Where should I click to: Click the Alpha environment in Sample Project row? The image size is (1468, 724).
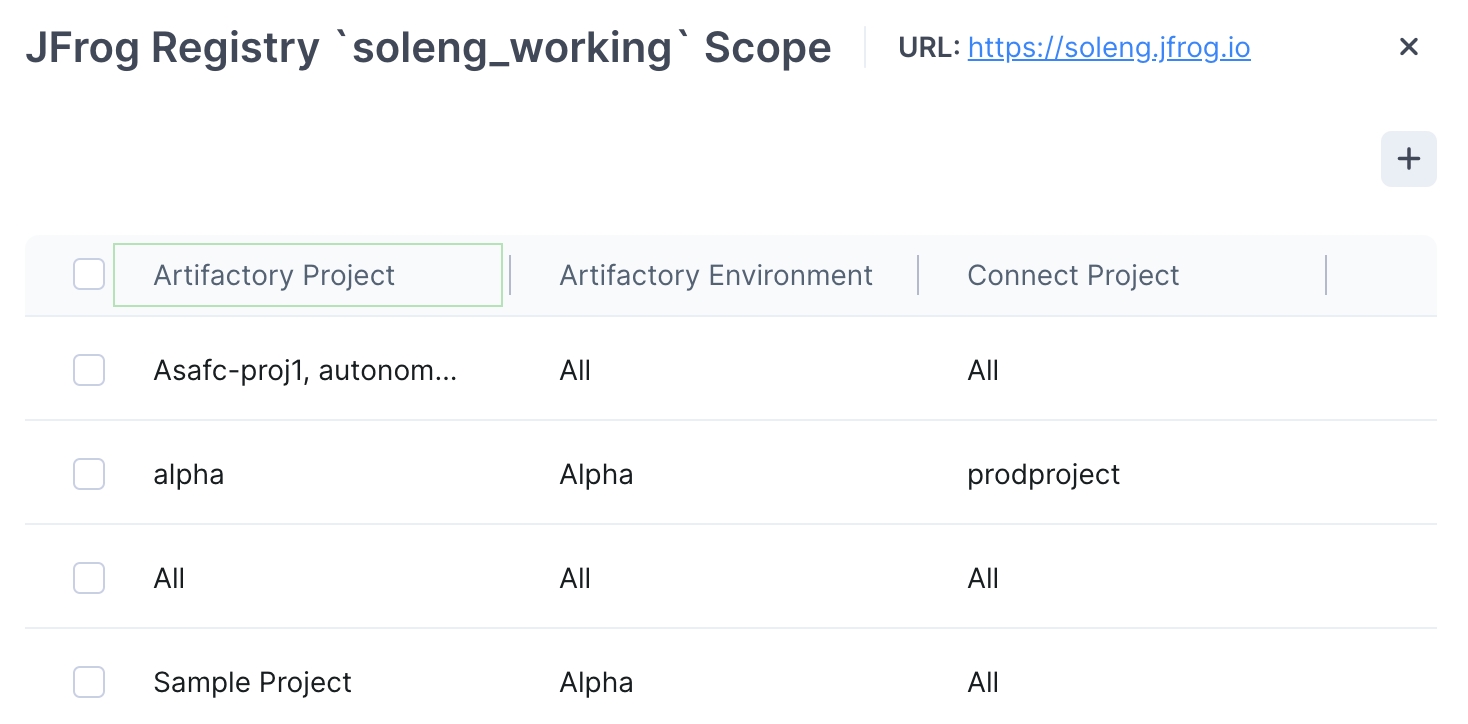pyautogui.click(x=596, y=682)
